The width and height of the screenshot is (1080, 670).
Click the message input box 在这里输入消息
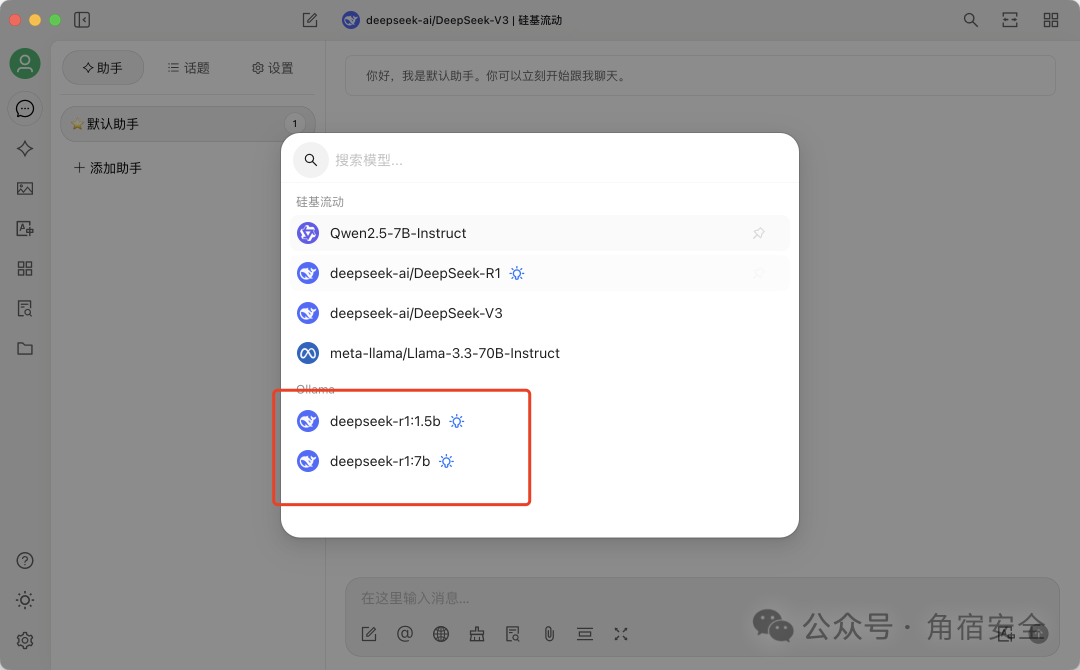click(701, 598)
